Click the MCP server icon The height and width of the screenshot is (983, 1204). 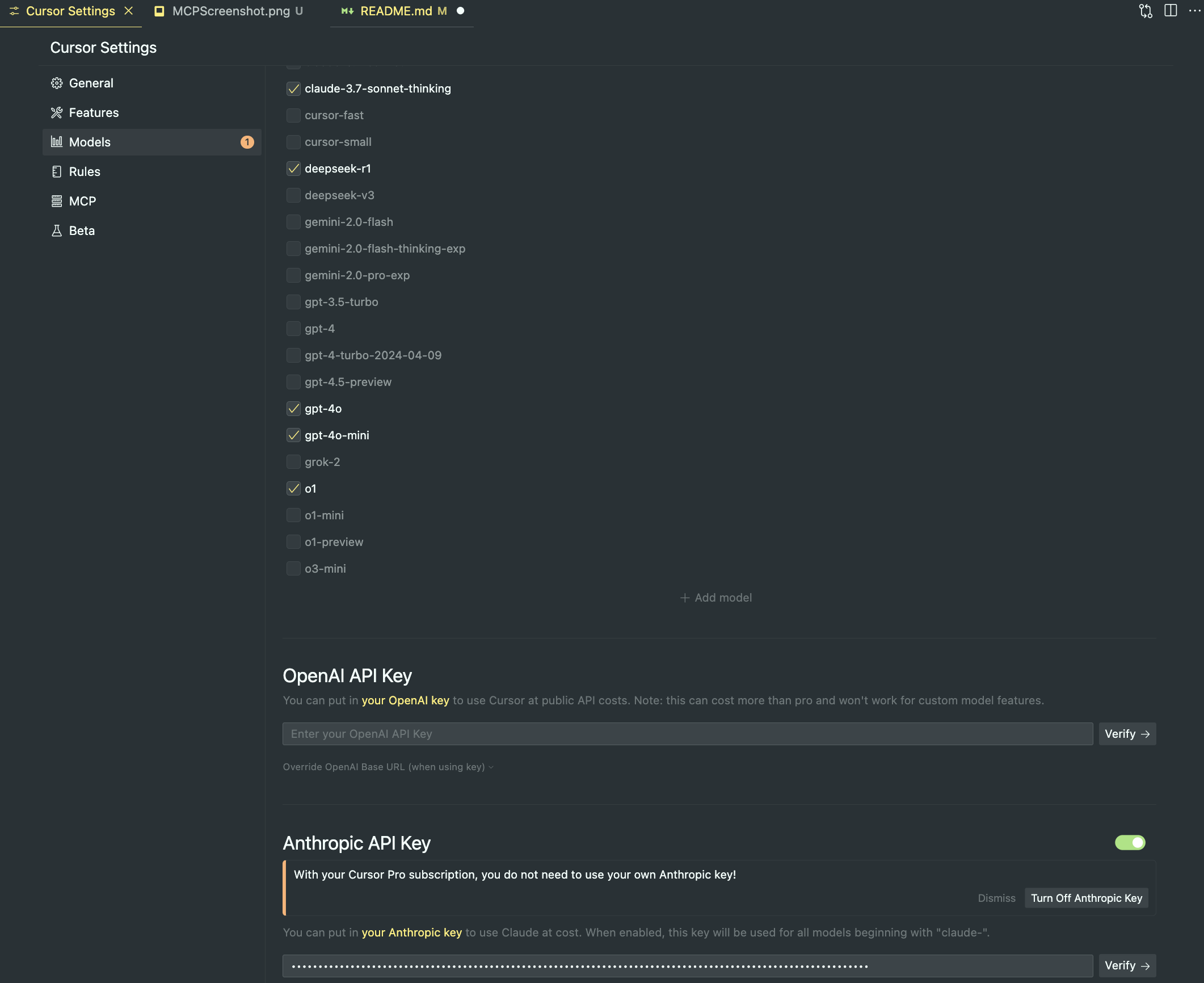pyautogui.click(x=57, y=201)
